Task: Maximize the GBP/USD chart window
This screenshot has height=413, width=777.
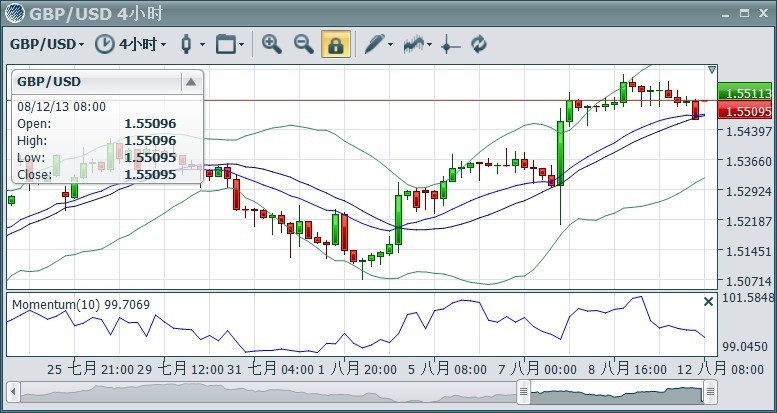Action: (744, 13)
